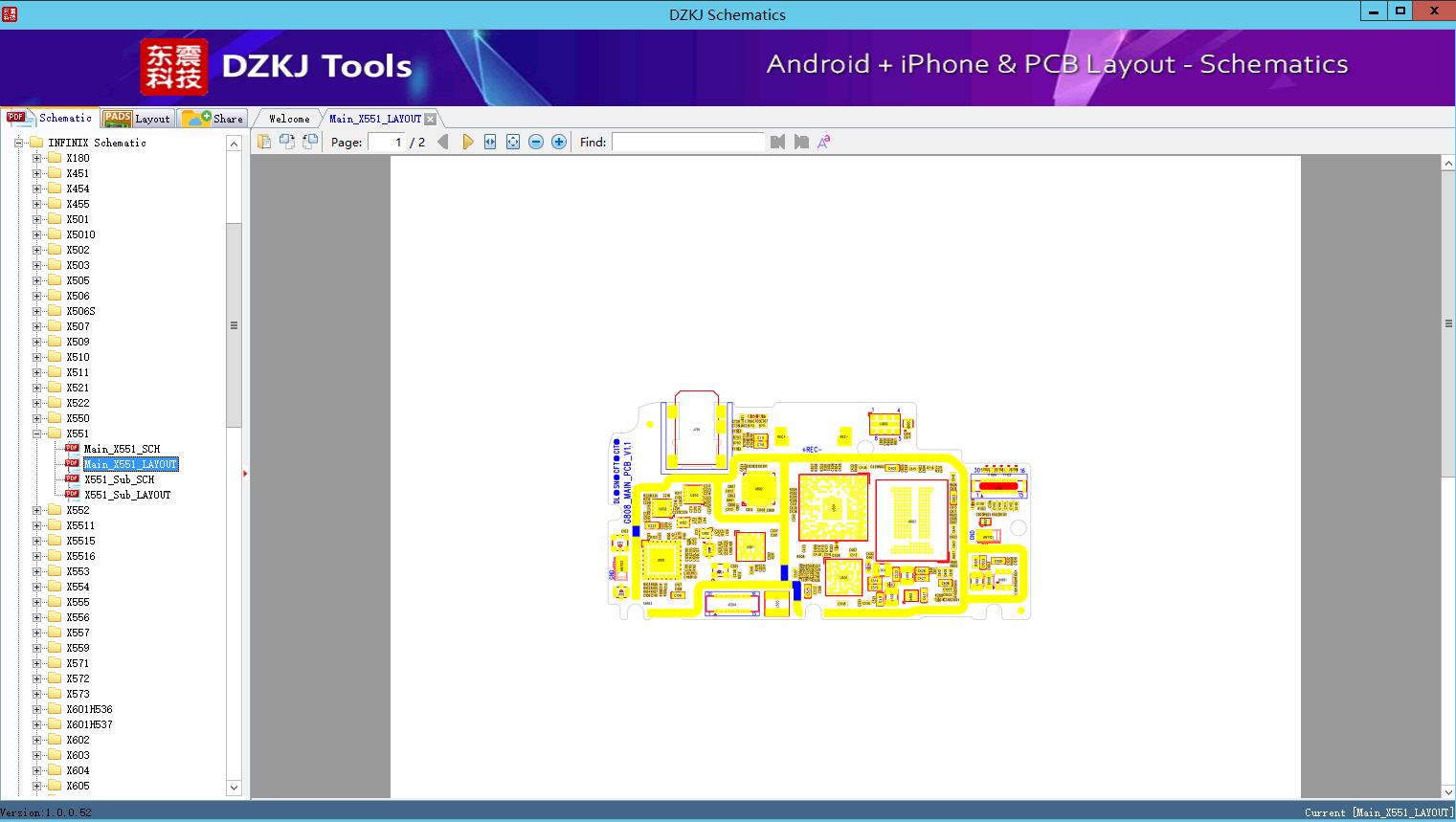Click the copy document icon in toolbar
The image size is (1456, 822).
(x=264, y=142)
